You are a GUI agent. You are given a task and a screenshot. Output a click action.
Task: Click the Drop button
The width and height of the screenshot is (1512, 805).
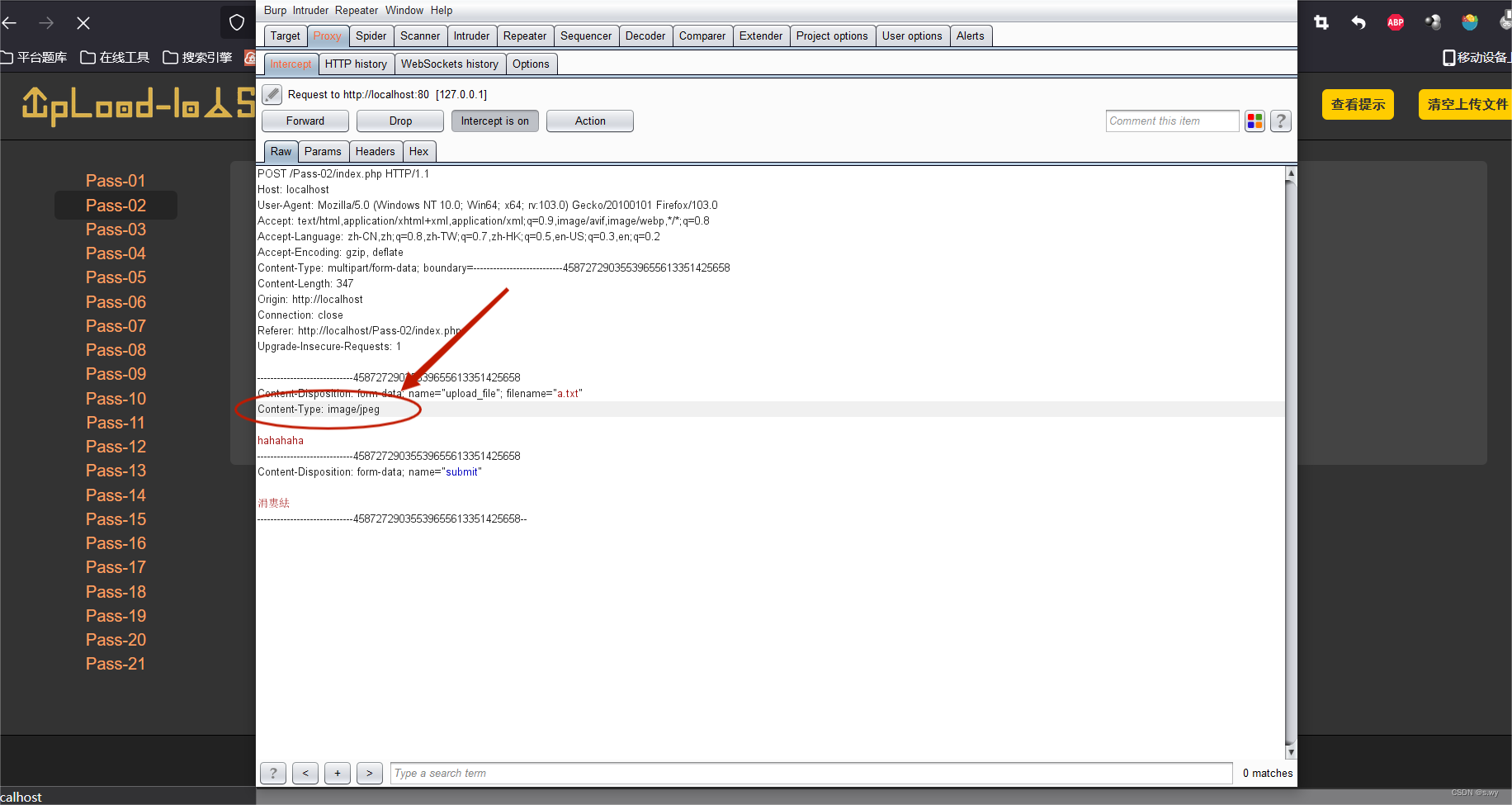pyautogui.click(x=400, y=121)
